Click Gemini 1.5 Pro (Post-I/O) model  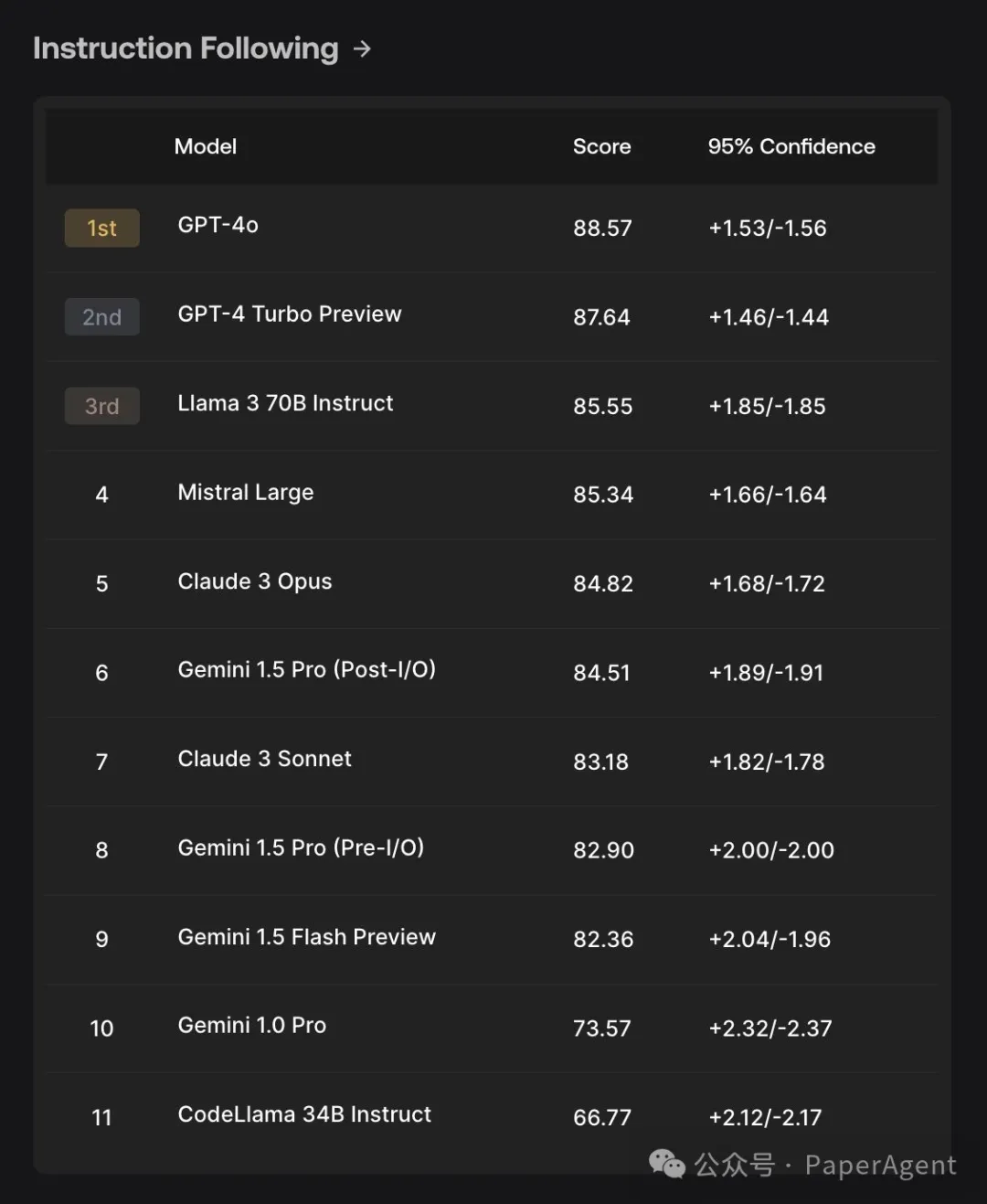pyautogui.click(x=307, y=670)
